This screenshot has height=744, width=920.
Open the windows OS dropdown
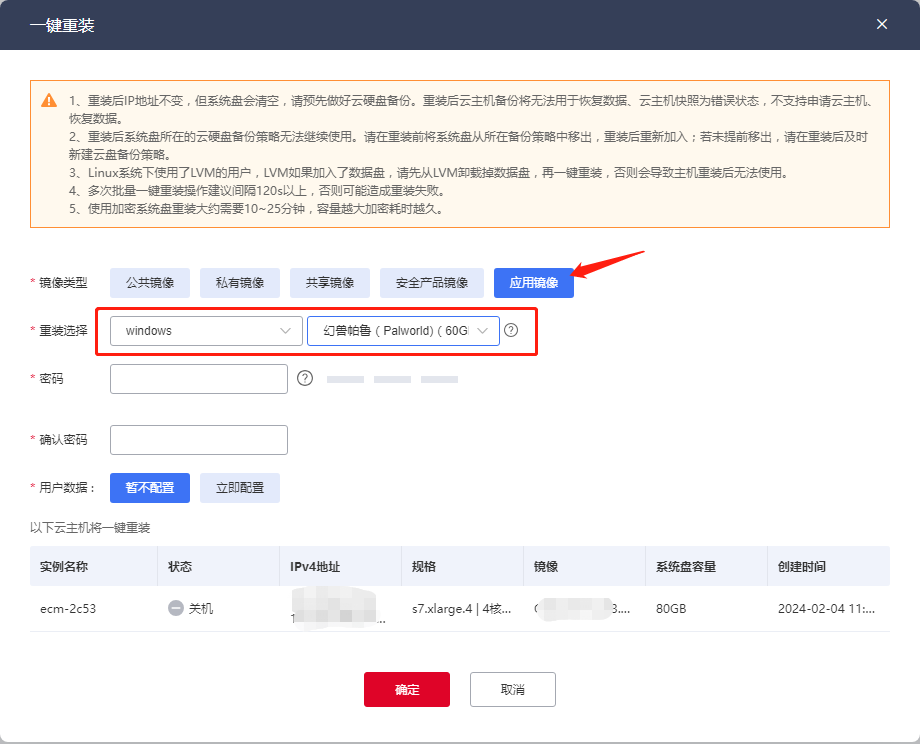coord(206,331)
